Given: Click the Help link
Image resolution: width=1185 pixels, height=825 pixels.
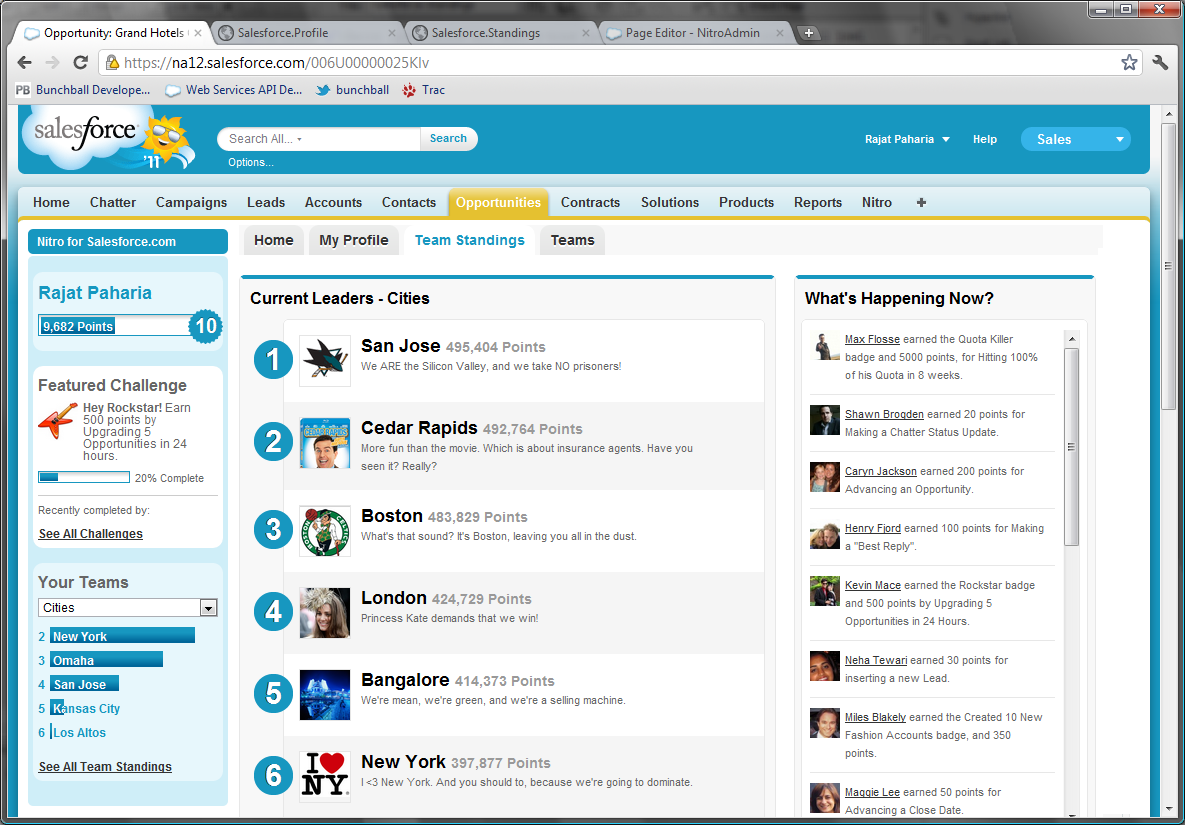Looking at the screenshot, I should click(x=985, y=139).
